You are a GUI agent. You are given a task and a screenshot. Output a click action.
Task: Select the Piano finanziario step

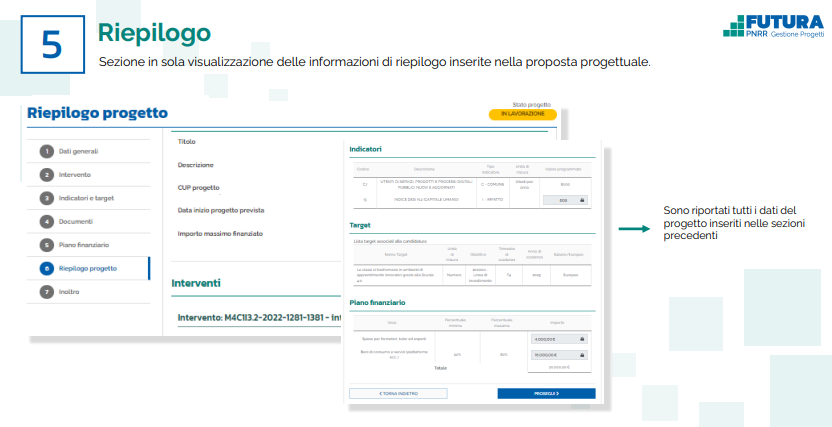tap(88, 245)
